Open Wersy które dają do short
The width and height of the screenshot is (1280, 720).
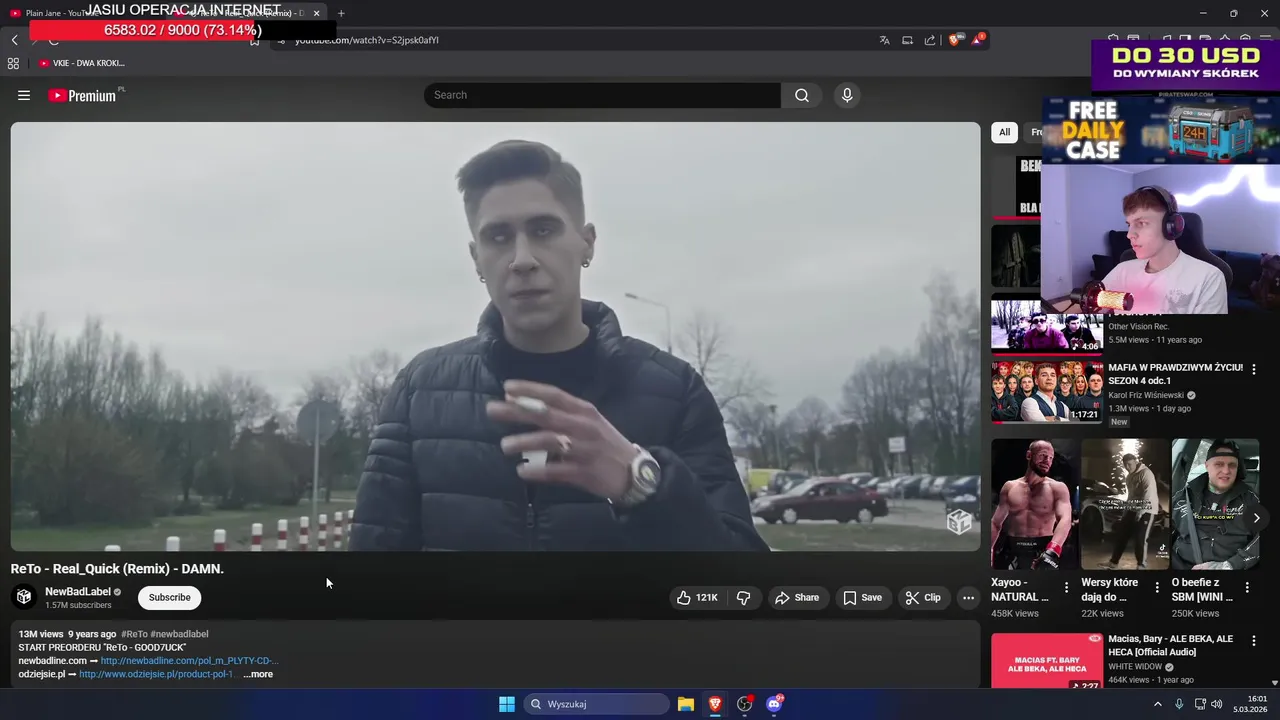click(x=1125, y=505)
